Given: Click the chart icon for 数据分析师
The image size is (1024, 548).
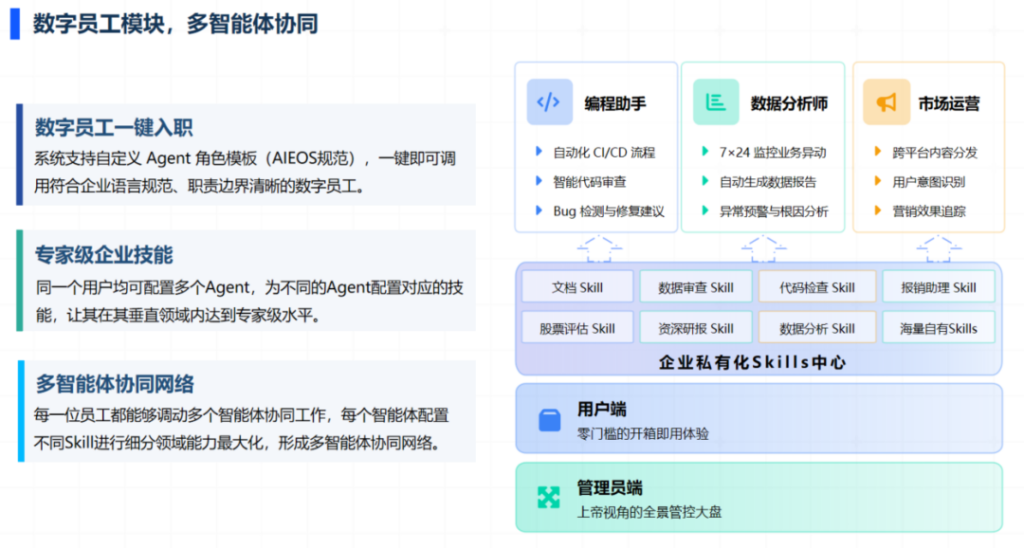Looking at the screenshot, I should click(715, 102).
